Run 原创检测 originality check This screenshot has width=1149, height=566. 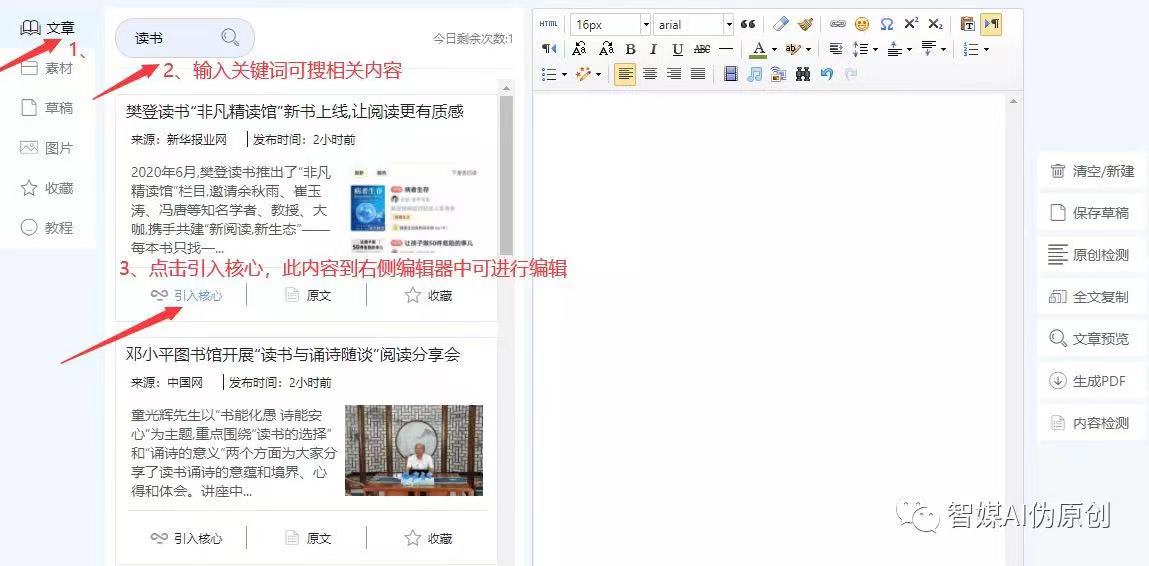[x=1093, y=255]
